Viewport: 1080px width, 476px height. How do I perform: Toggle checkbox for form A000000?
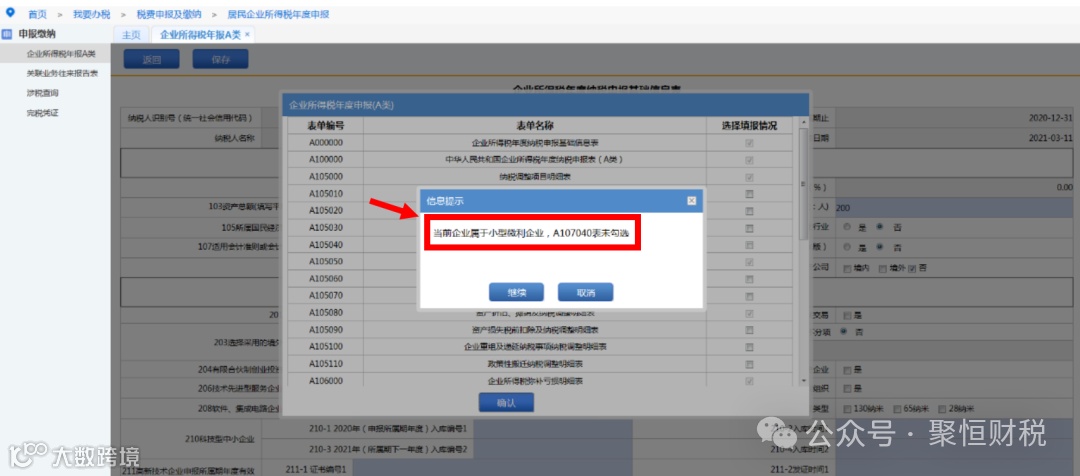pos(749,143)
